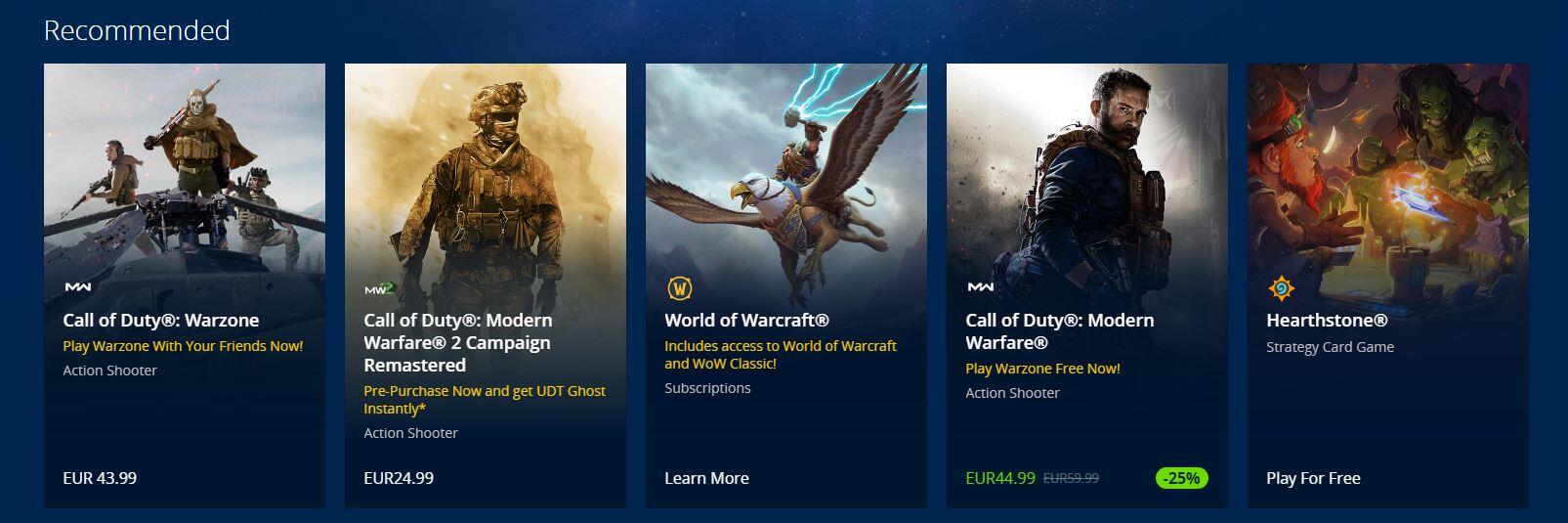1568x523 pixels.
Task: Click the Recommended section heading
Action: [137, 30]
